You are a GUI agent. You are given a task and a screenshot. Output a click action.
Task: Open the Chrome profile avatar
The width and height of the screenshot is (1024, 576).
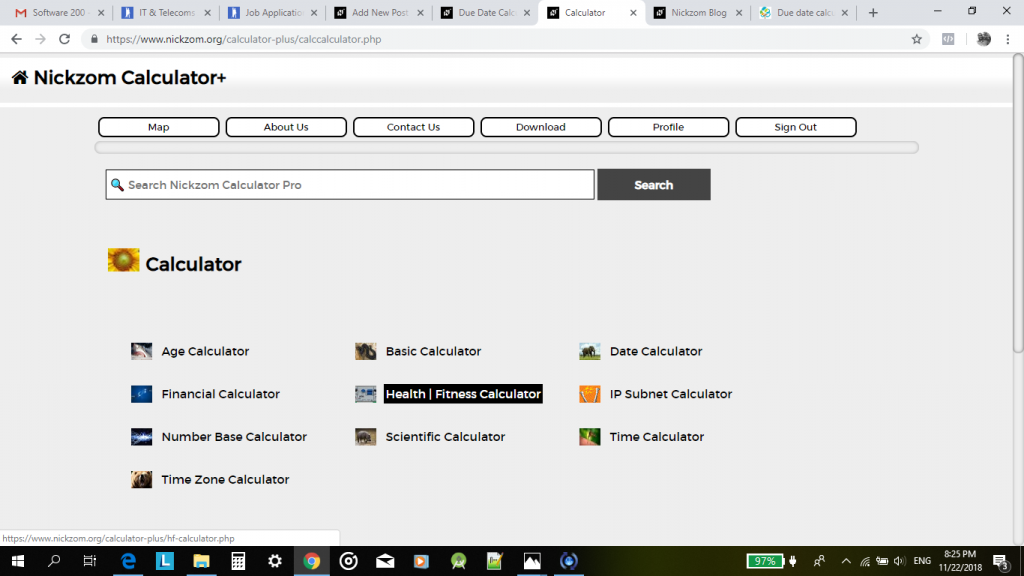(x=984, y=39)
